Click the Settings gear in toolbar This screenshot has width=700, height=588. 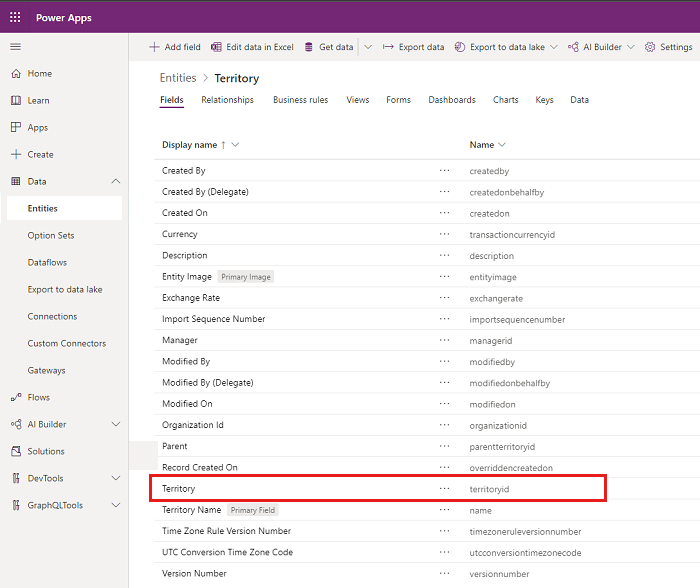point(650,47)
